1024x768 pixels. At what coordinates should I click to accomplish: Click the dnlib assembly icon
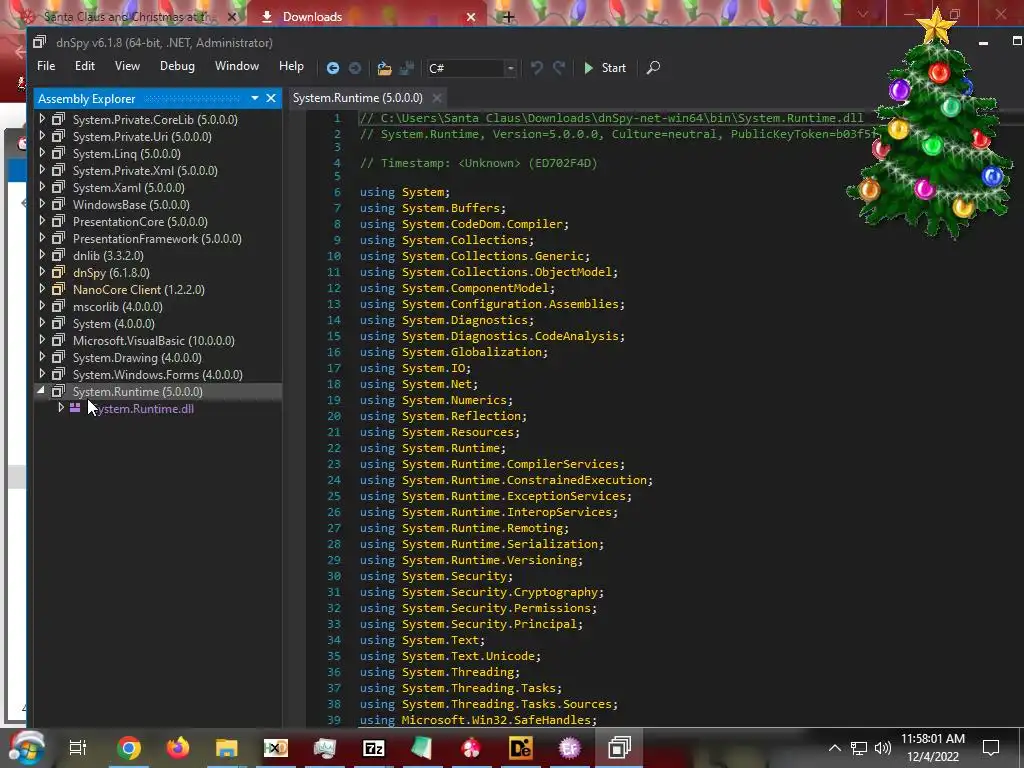coord(59,255)
